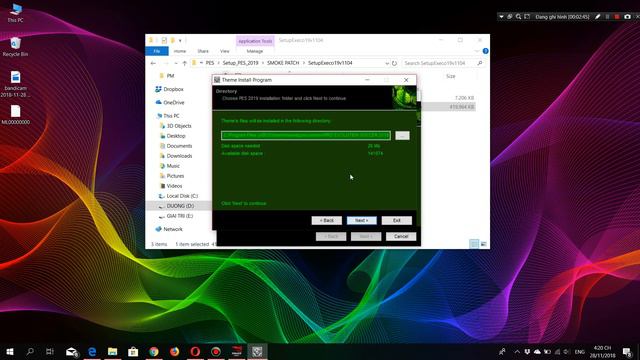Pause the Bandicam recording
The width and height of the screenshot is (640, 360).
coord(607,17)
